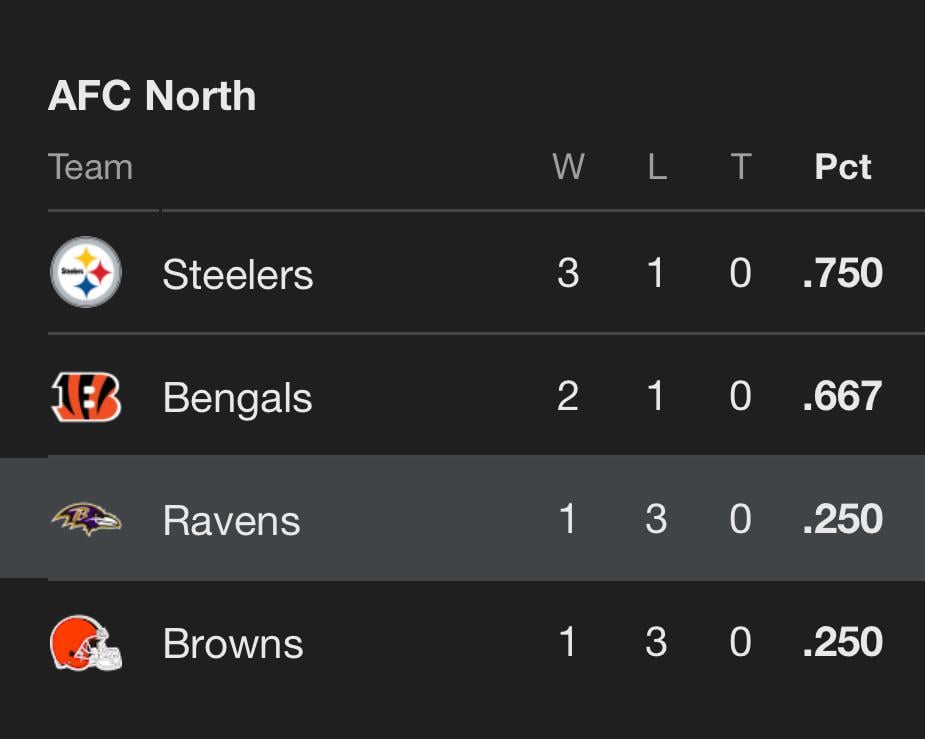Select the Ravens team logo

(x=85, y=519)
